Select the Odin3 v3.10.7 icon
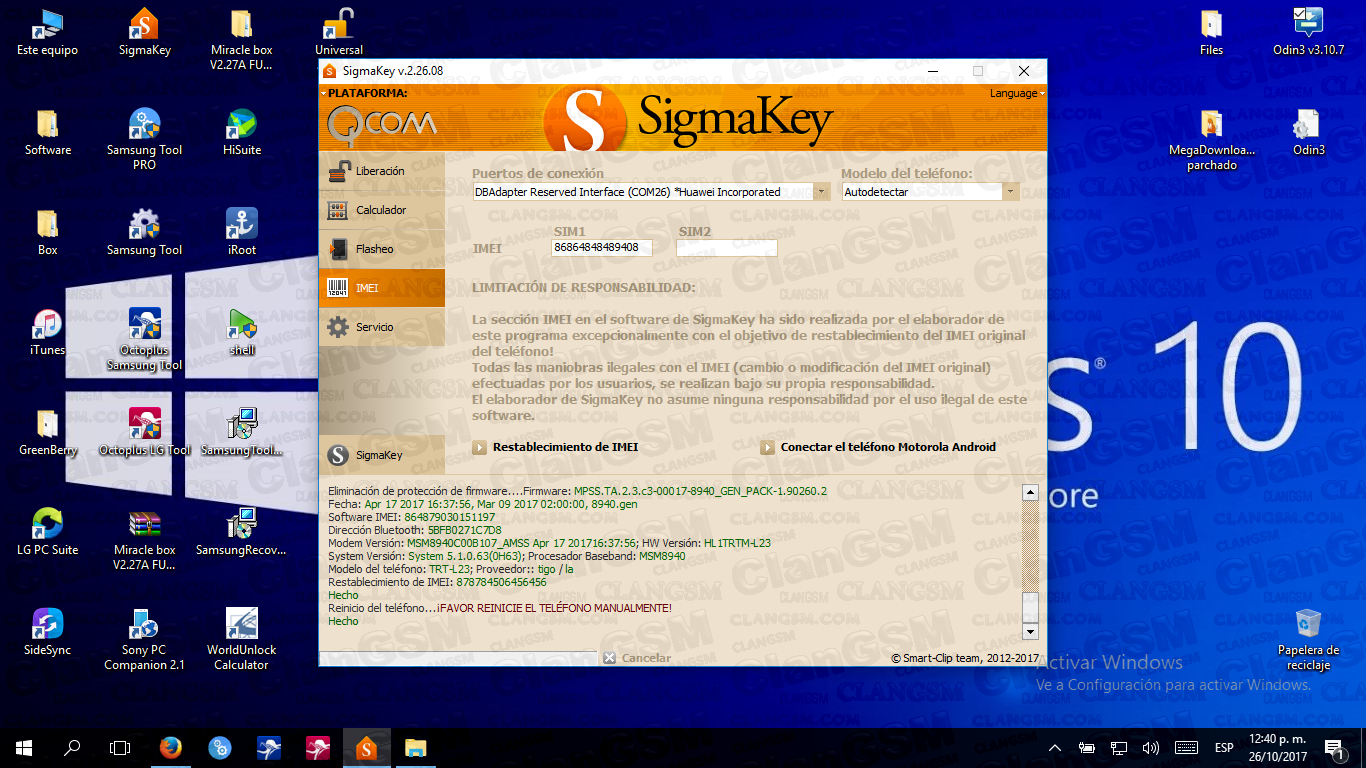Image resolution: width=1366 pixels, height=768 pixels. (1308, 32)
